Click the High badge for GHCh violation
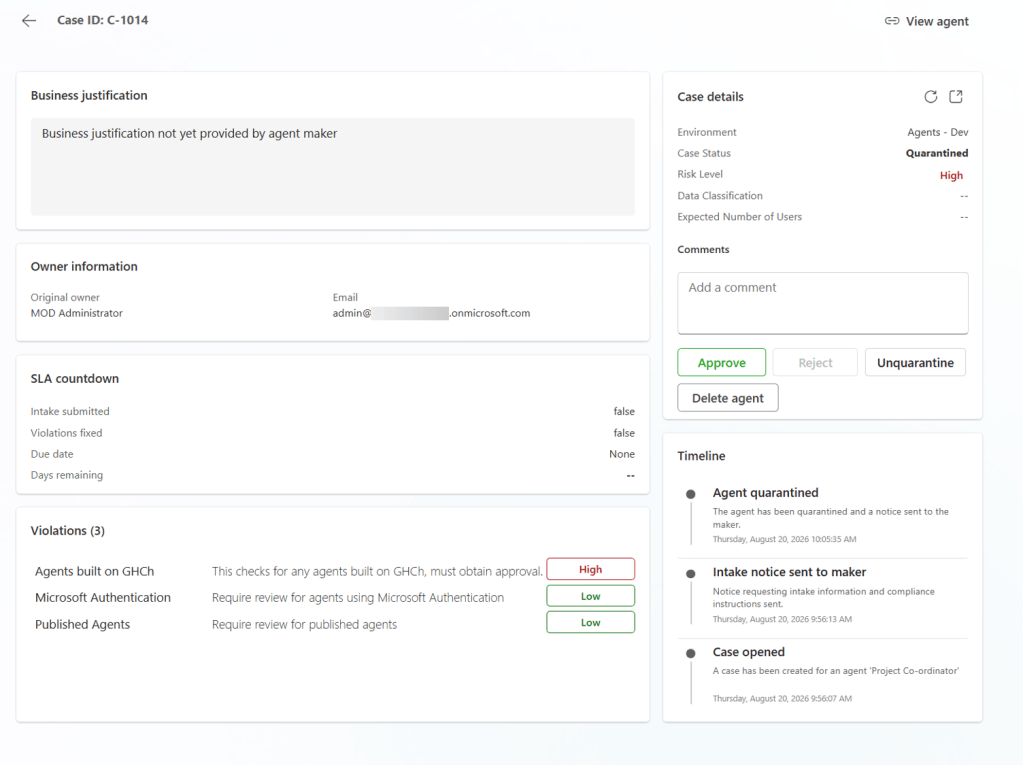1023x765 pixels. click(590, 569)
